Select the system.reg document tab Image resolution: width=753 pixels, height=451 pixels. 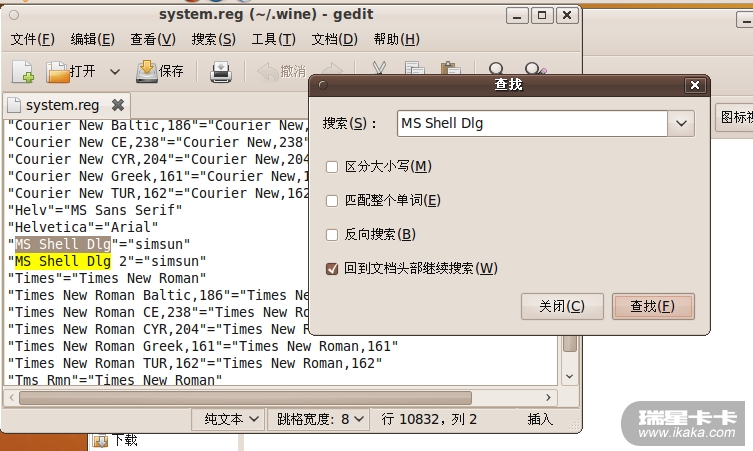coord(66,105)
